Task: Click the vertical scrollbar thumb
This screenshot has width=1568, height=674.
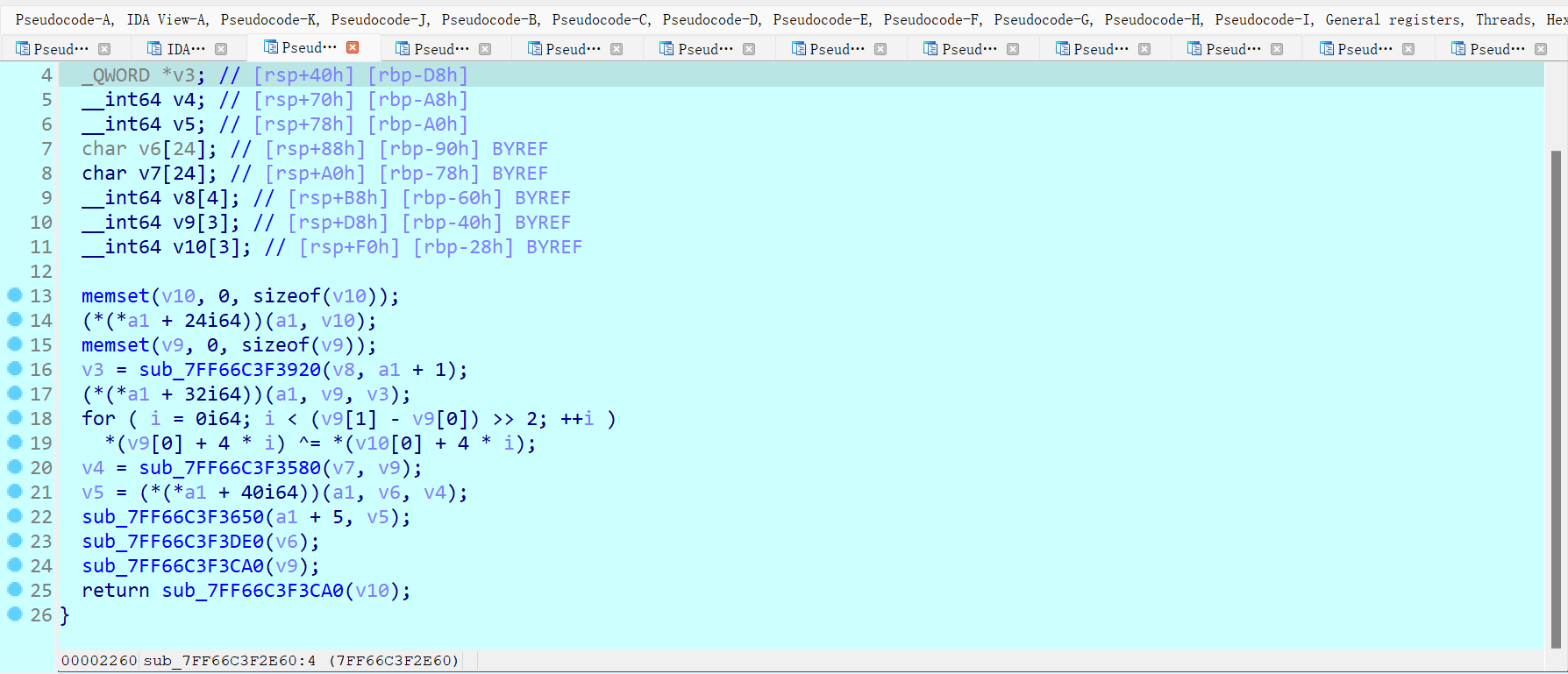Action: [x=1556, y=399]
